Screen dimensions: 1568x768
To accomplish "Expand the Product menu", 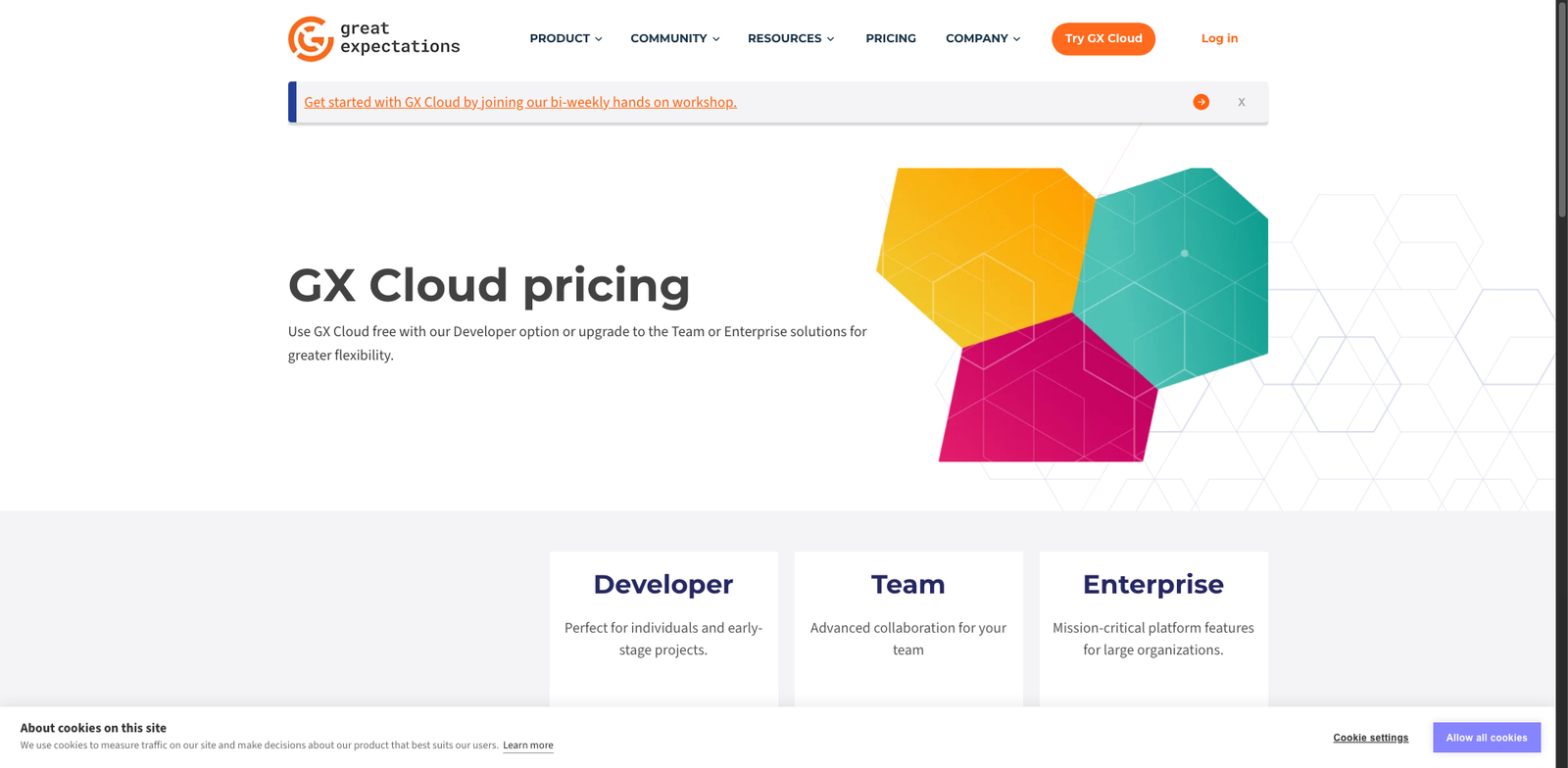I will coord(565,38).
